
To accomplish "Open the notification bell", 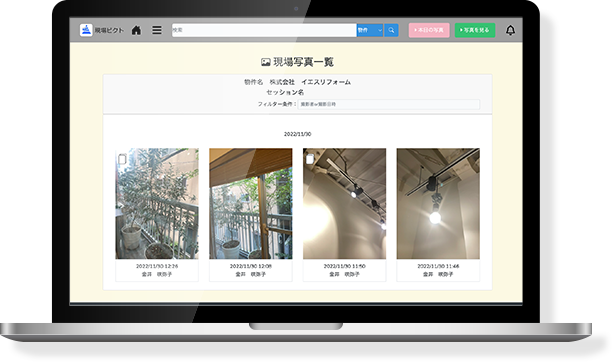I will [x=510, y=30].
